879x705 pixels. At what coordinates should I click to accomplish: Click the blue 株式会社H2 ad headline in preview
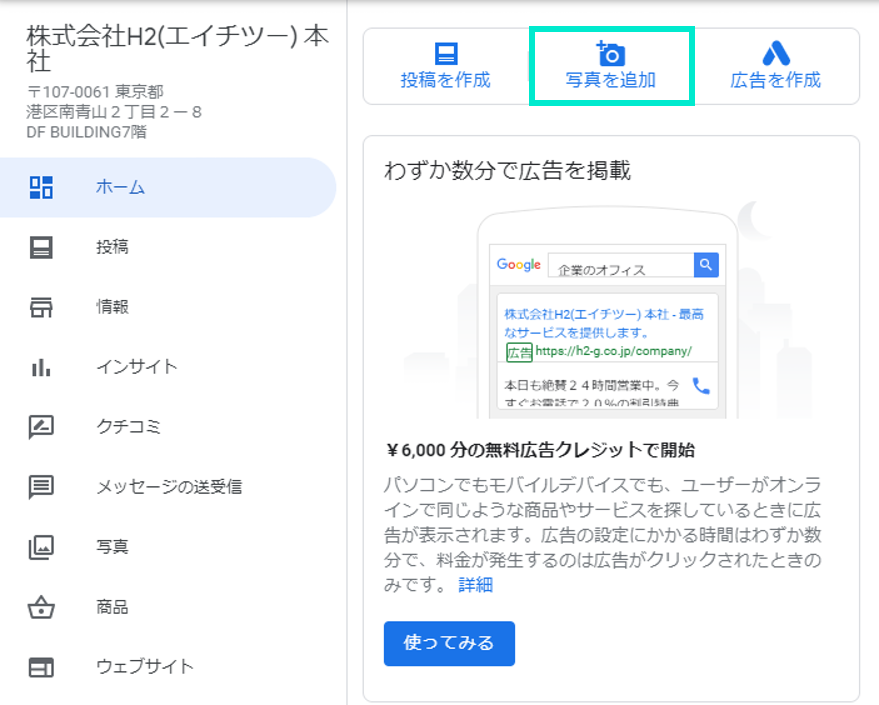[603, 322]
